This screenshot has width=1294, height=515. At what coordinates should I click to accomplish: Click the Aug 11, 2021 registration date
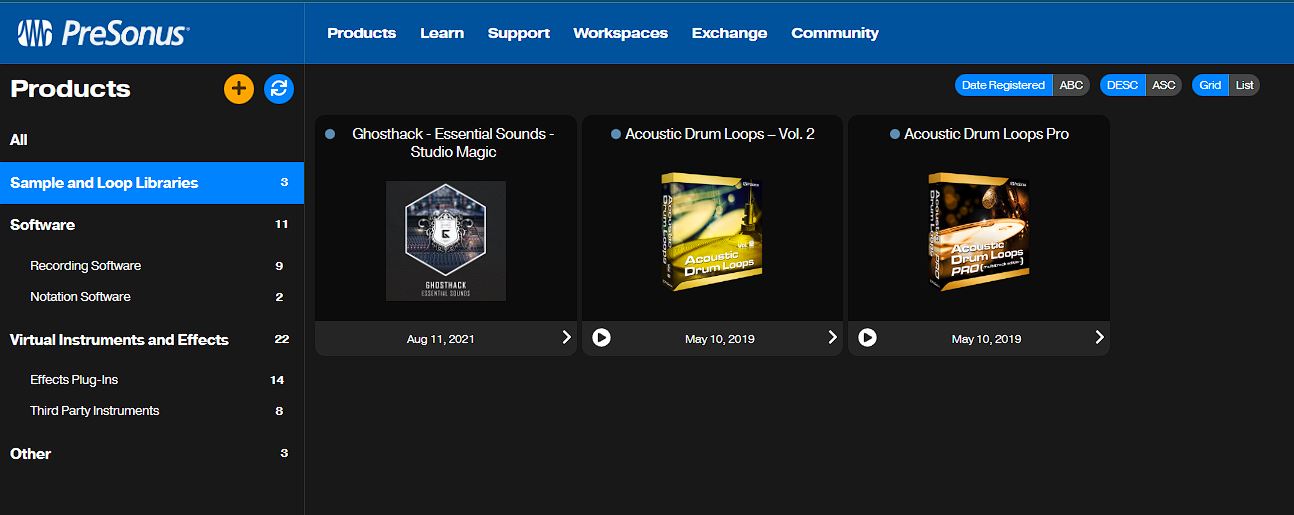coord(441,339)
